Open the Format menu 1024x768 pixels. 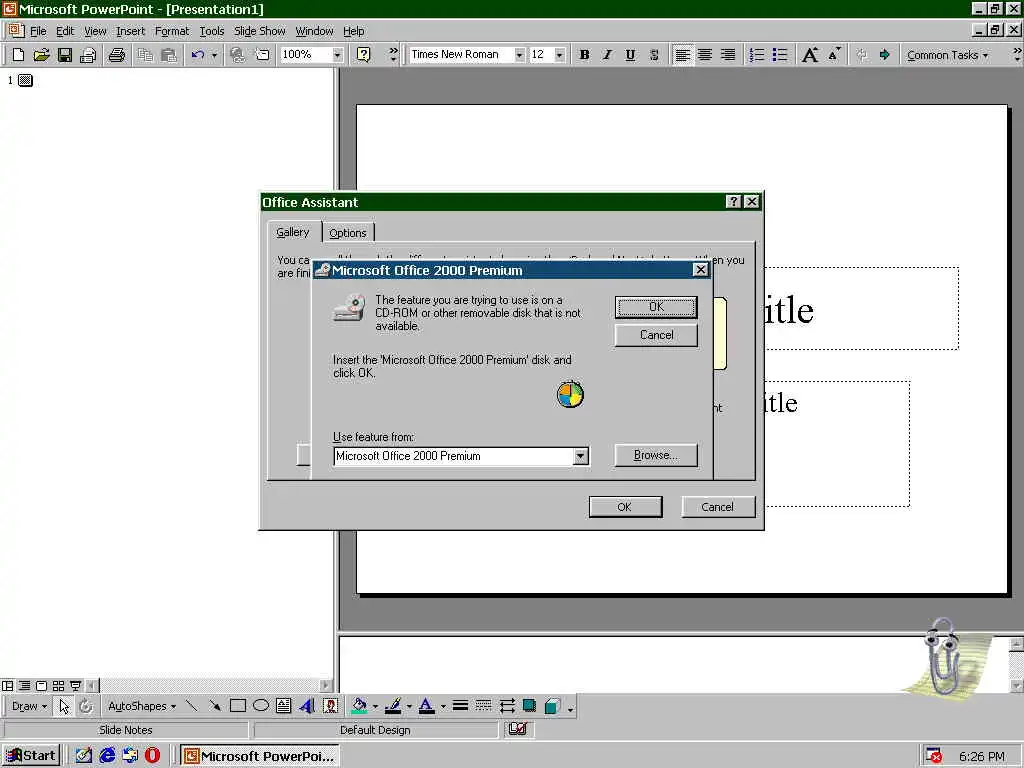point(172,31)
